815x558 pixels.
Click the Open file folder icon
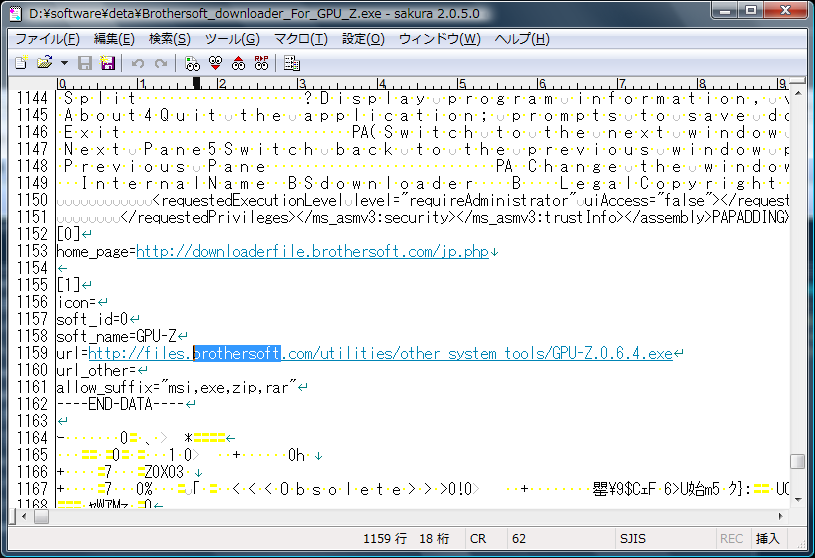43,63
